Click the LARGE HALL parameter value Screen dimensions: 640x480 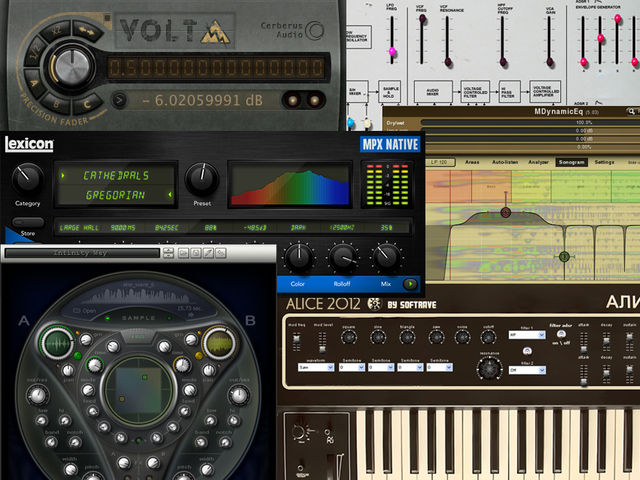tap(79, 228)
